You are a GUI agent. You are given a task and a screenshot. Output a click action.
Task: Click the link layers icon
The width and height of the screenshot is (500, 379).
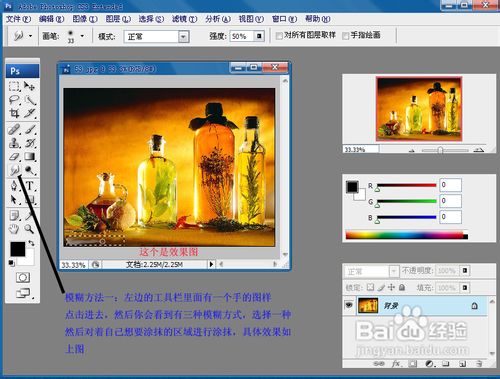tap(379, 363)
